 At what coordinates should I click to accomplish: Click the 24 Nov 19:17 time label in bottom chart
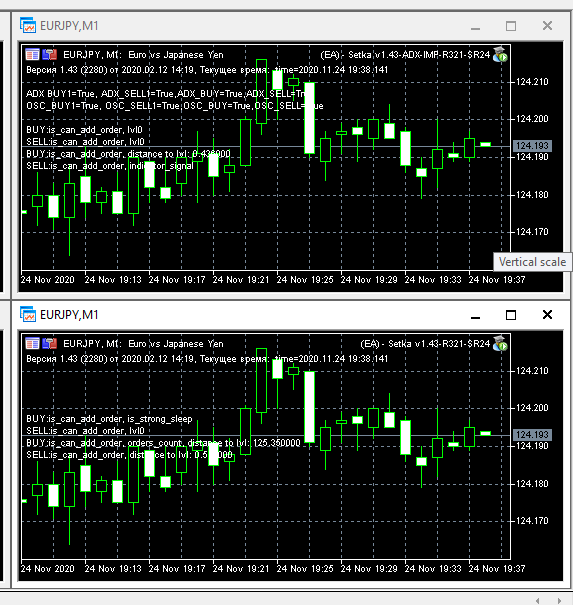(x=177, y=569)
